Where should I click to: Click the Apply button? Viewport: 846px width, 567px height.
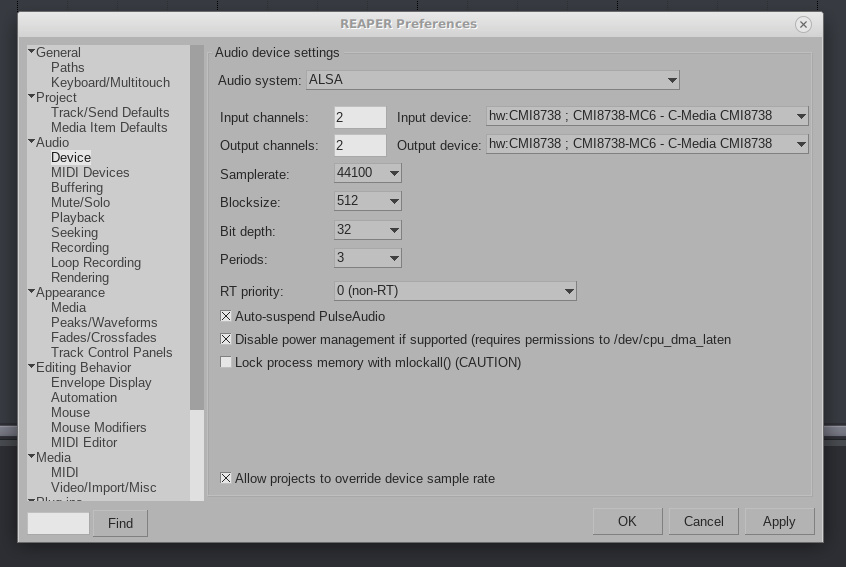[x=779, y=521]
